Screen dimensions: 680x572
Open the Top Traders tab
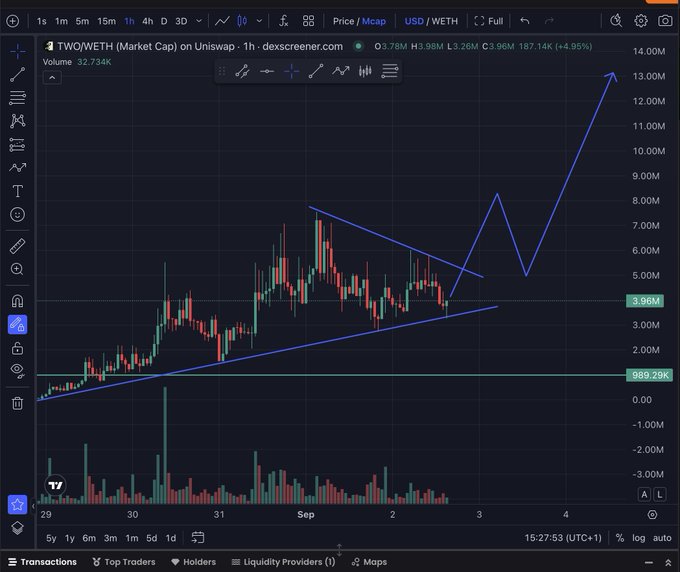[124, 562]
